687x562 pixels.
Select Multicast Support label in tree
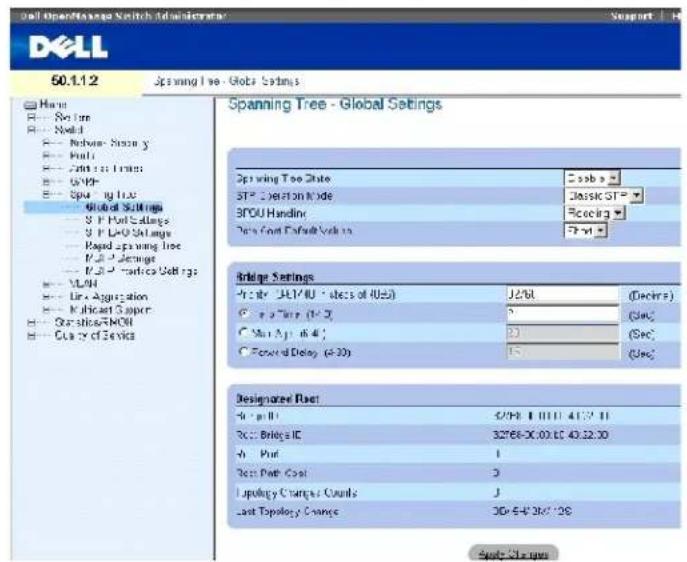(x=110, y=310)
